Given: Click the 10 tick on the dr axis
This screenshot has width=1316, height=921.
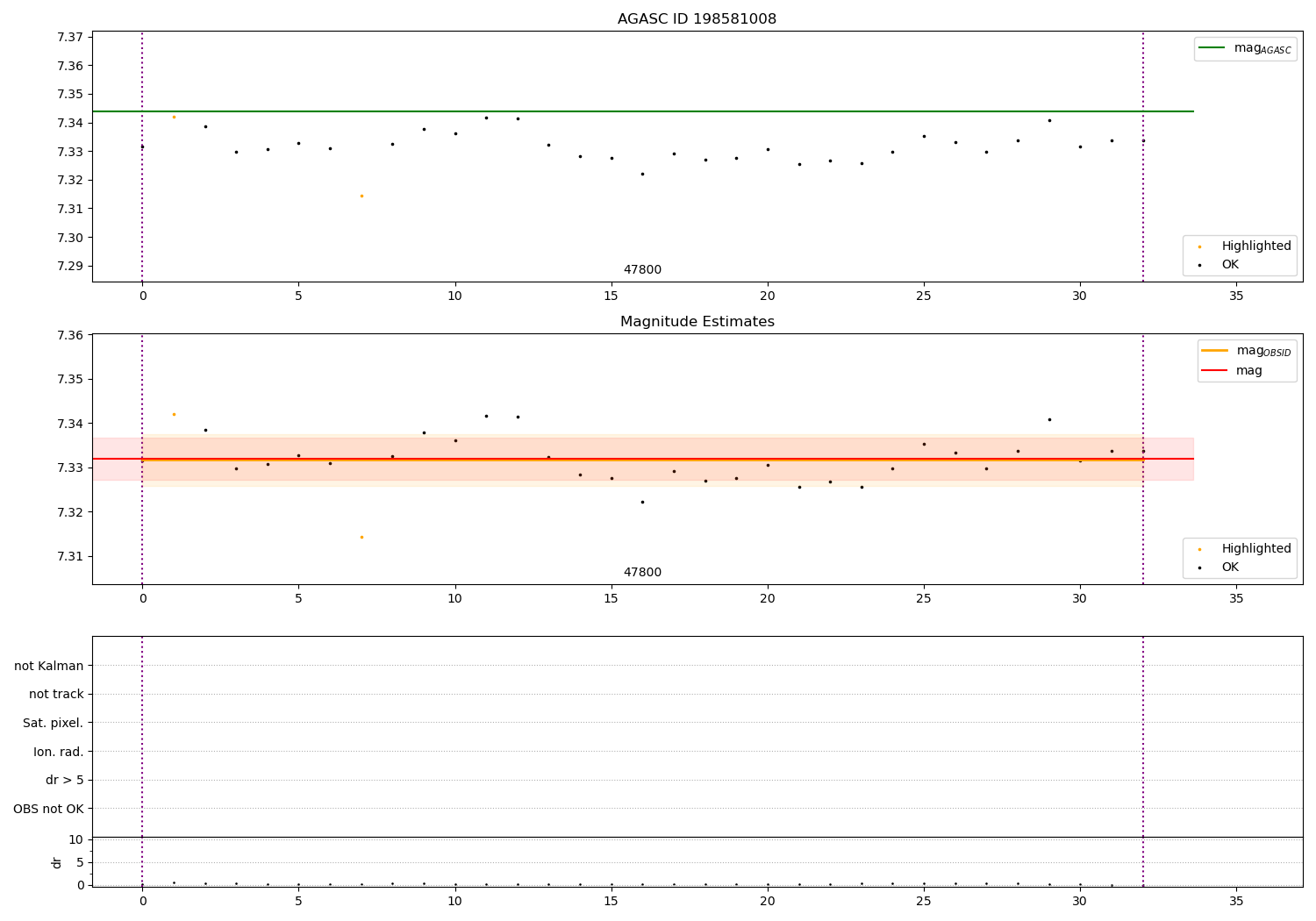Looking at the screenshot, I should coord(76,839).
